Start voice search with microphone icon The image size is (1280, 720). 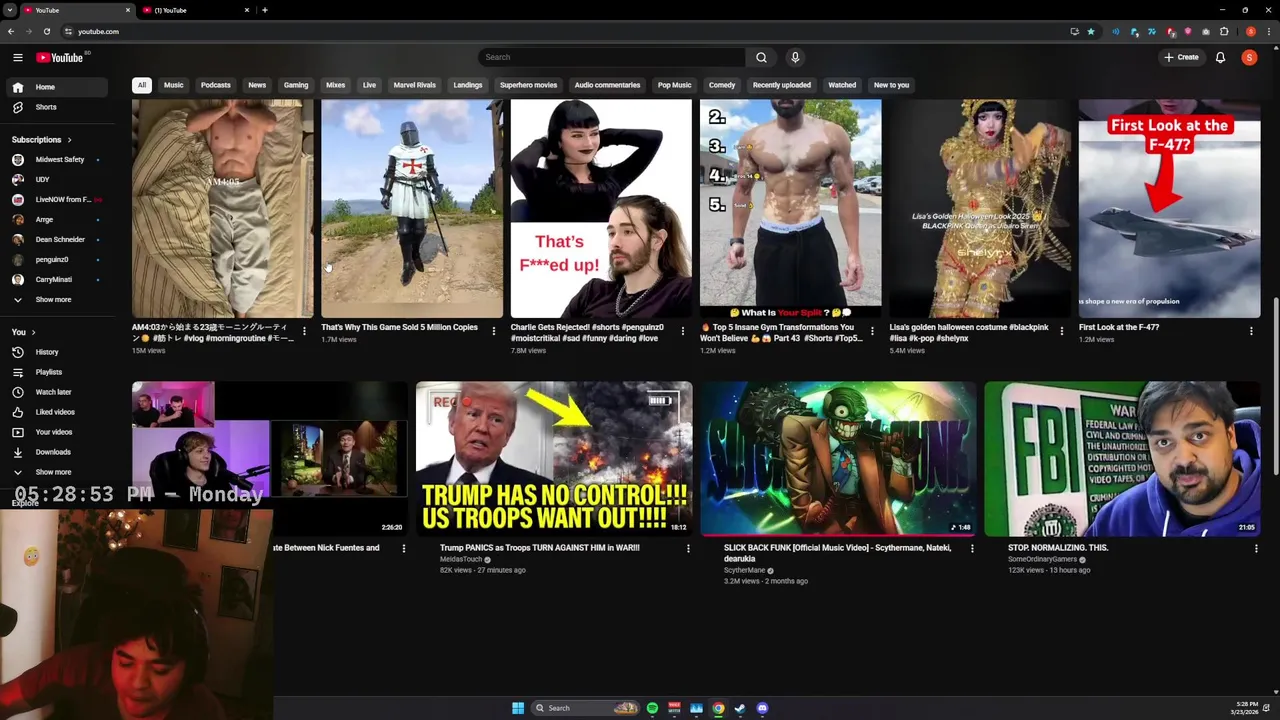coord(795,57)
